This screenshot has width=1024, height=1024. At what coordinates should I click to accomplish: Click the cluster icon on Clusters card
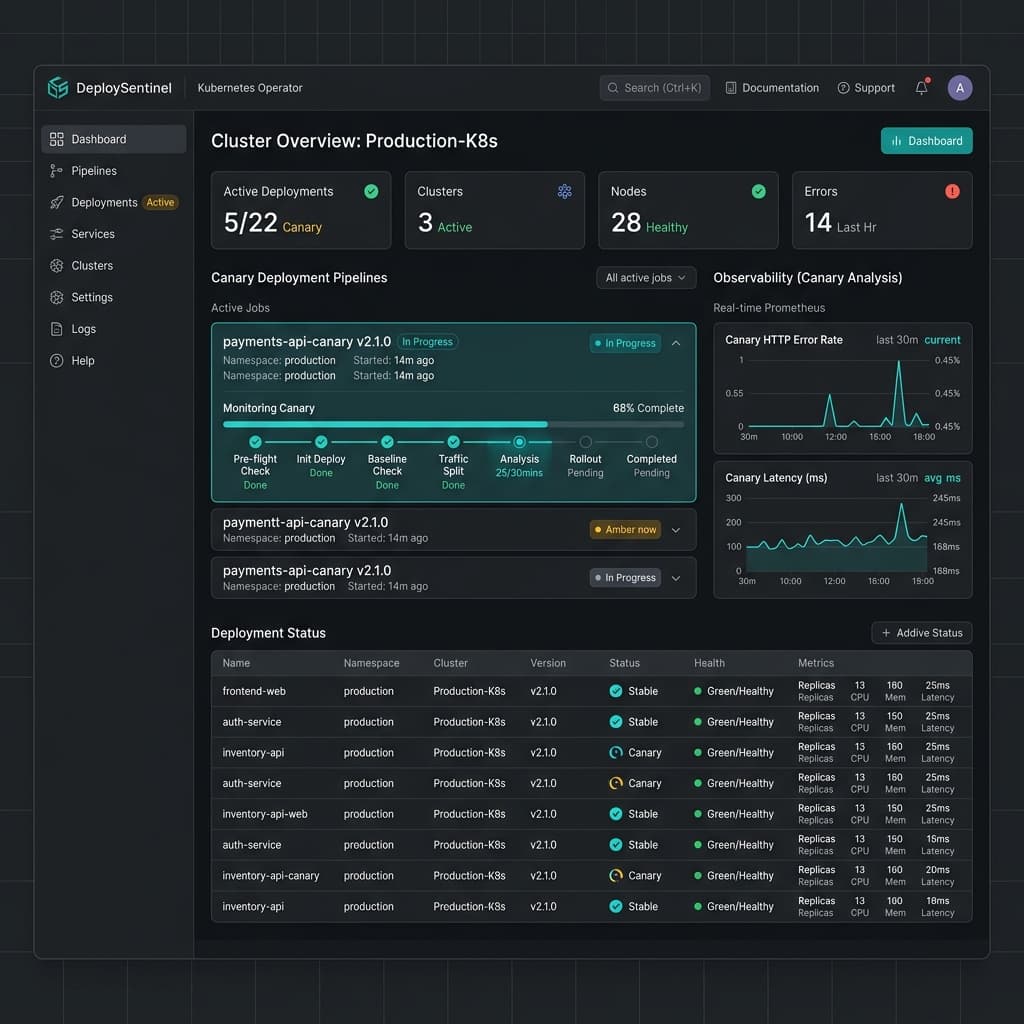(x=565, y=191)
